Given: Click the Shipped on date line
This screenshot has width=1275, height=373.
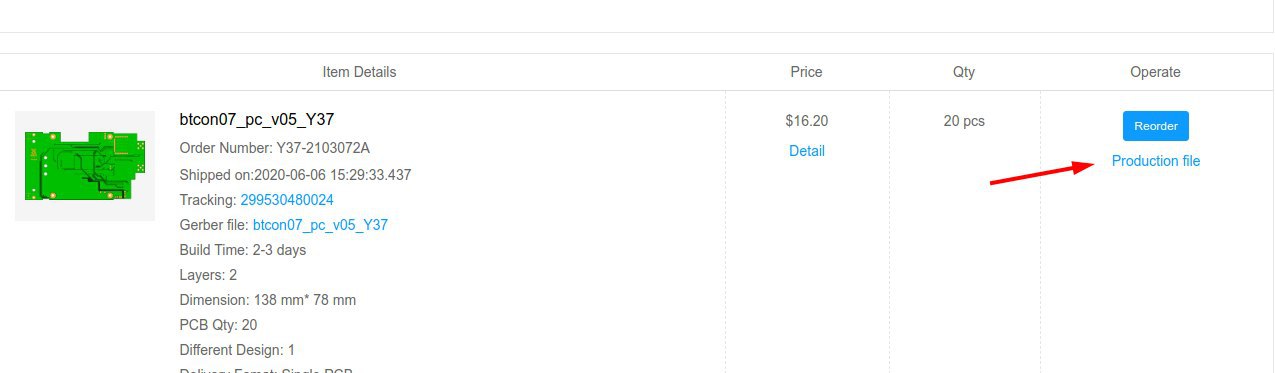Looking at the screenshot, I should point(295,175).
